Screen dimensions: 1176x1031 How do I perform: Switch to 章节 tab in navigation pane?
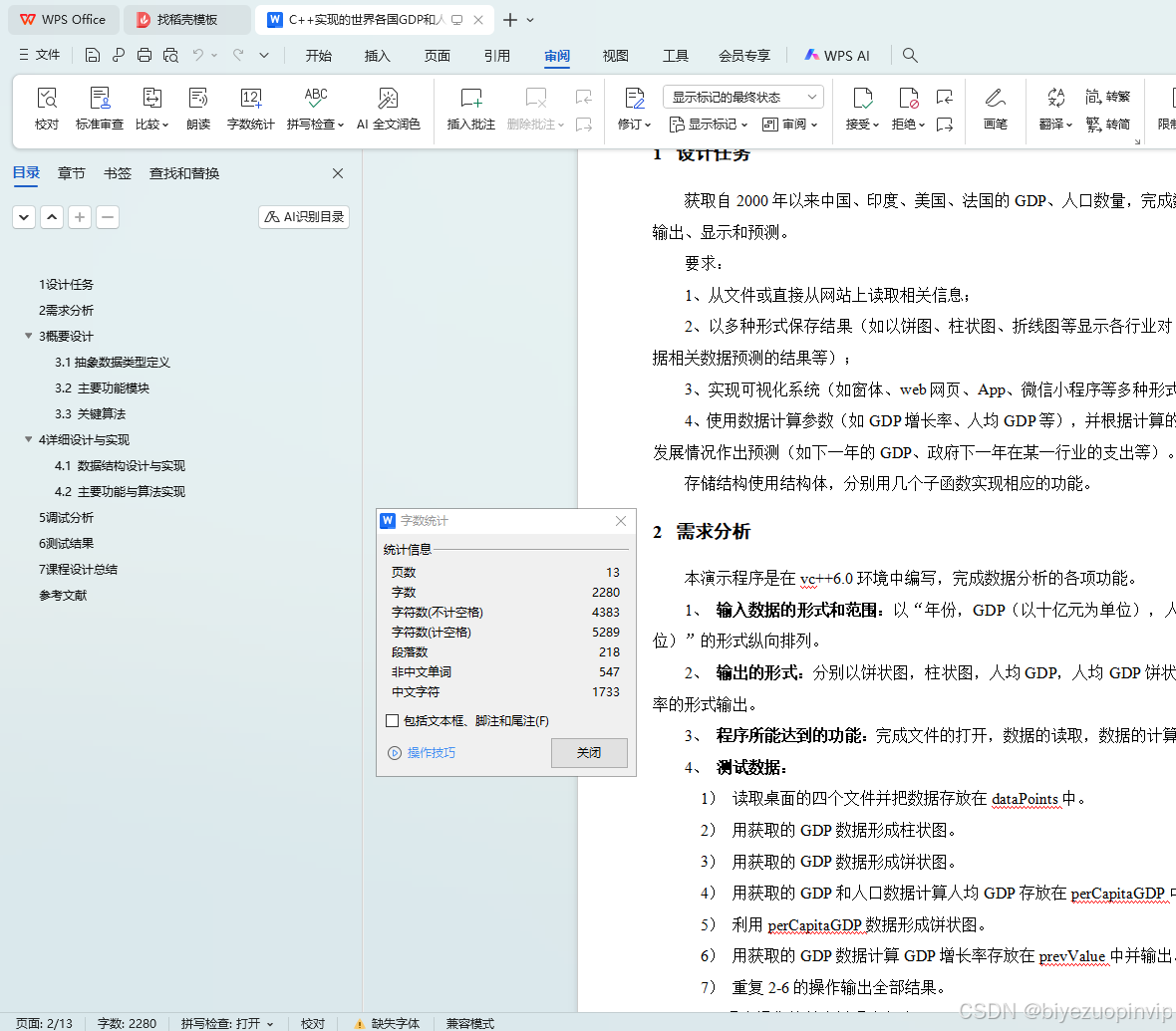(71, 173)
